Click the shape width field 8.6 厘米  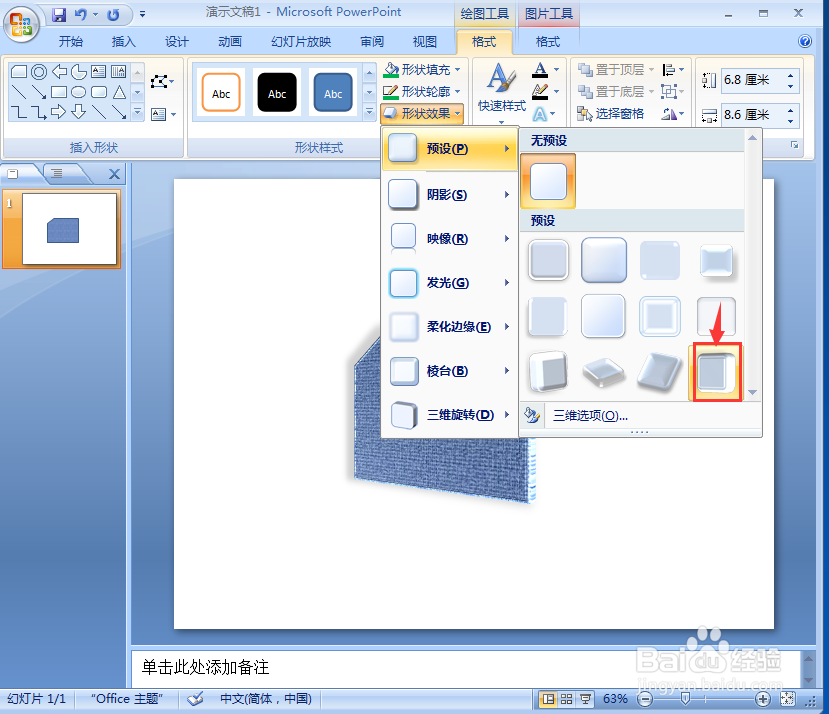point(753,115)
